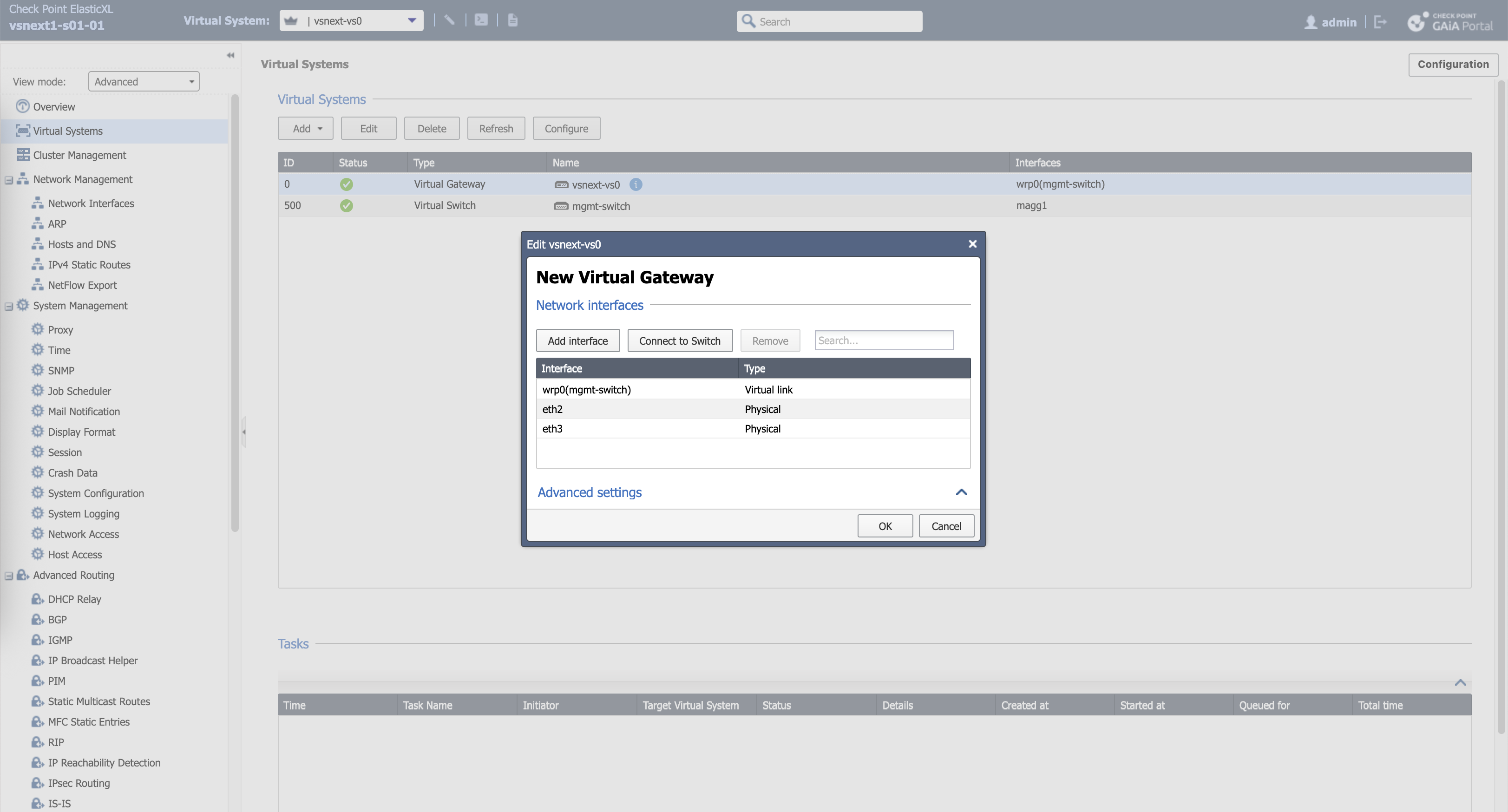Click the terminal icon in top toolbar
The image size is (1508, 812).
point(481,20)
